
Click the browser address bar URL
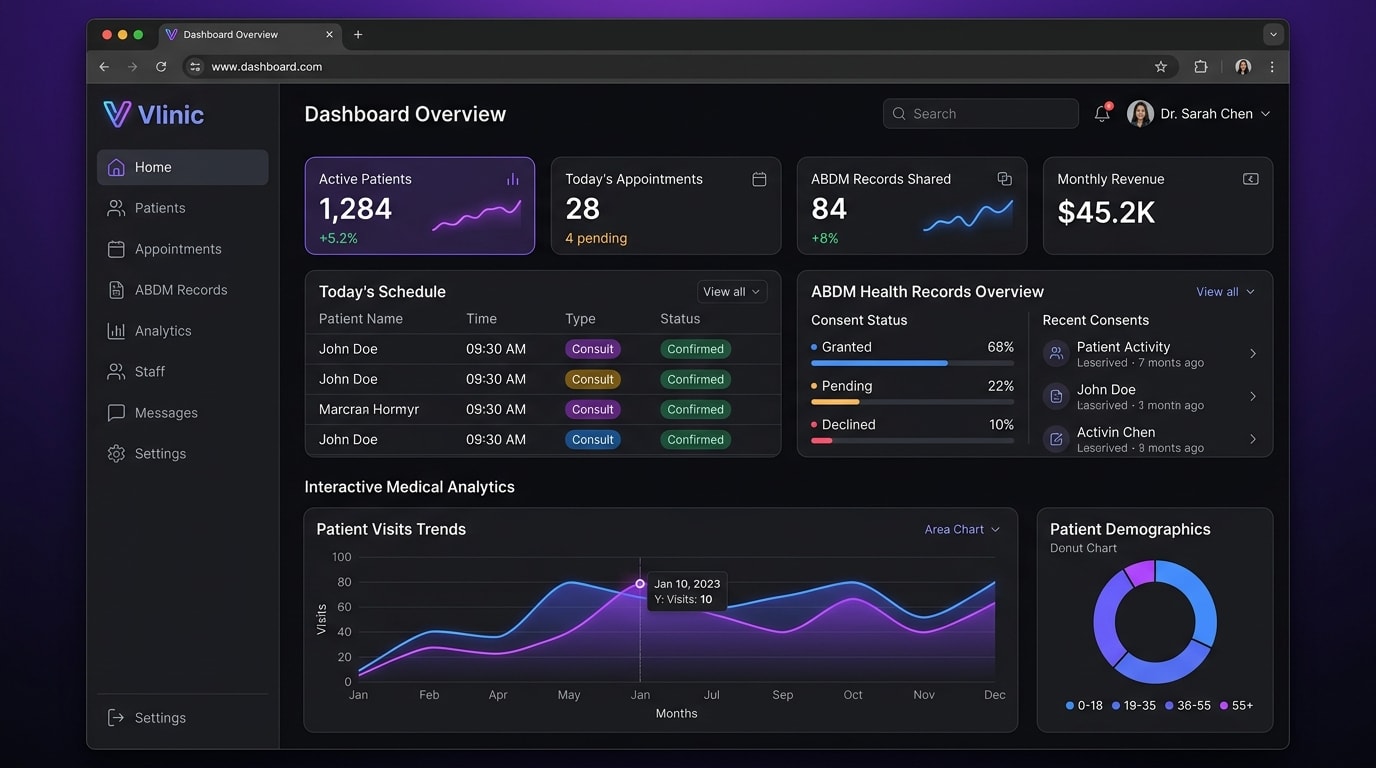click(x=267, y=67)
